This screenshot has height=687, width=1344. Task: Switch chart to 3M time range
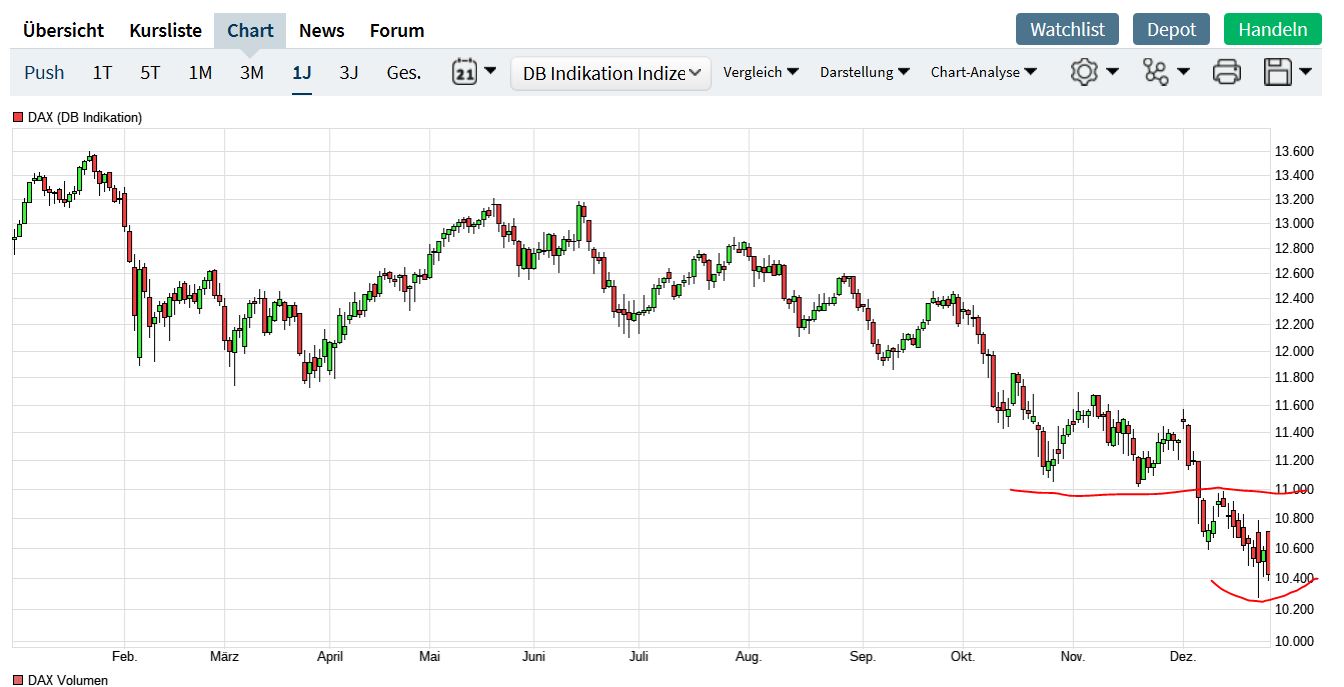pos(252,72)
